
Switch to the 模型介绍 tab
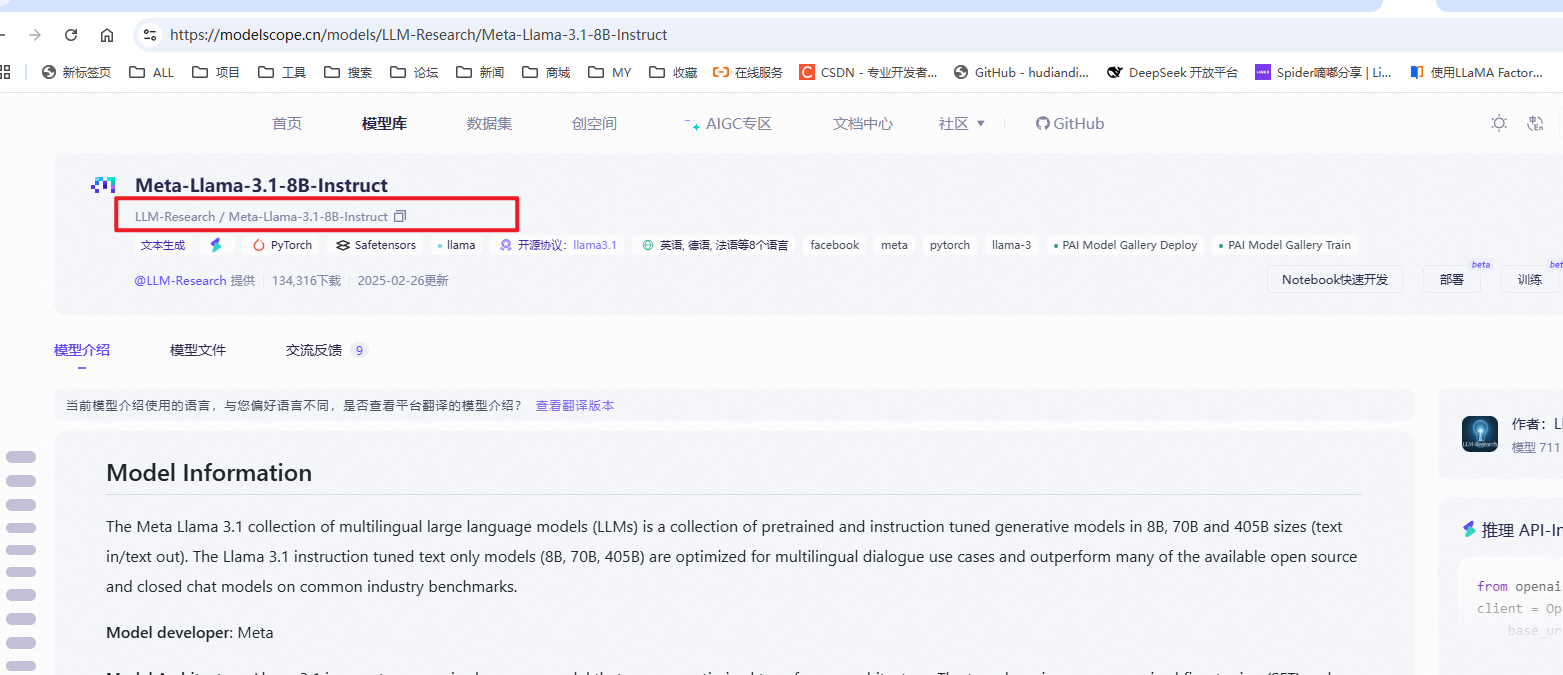coord(82,350)
